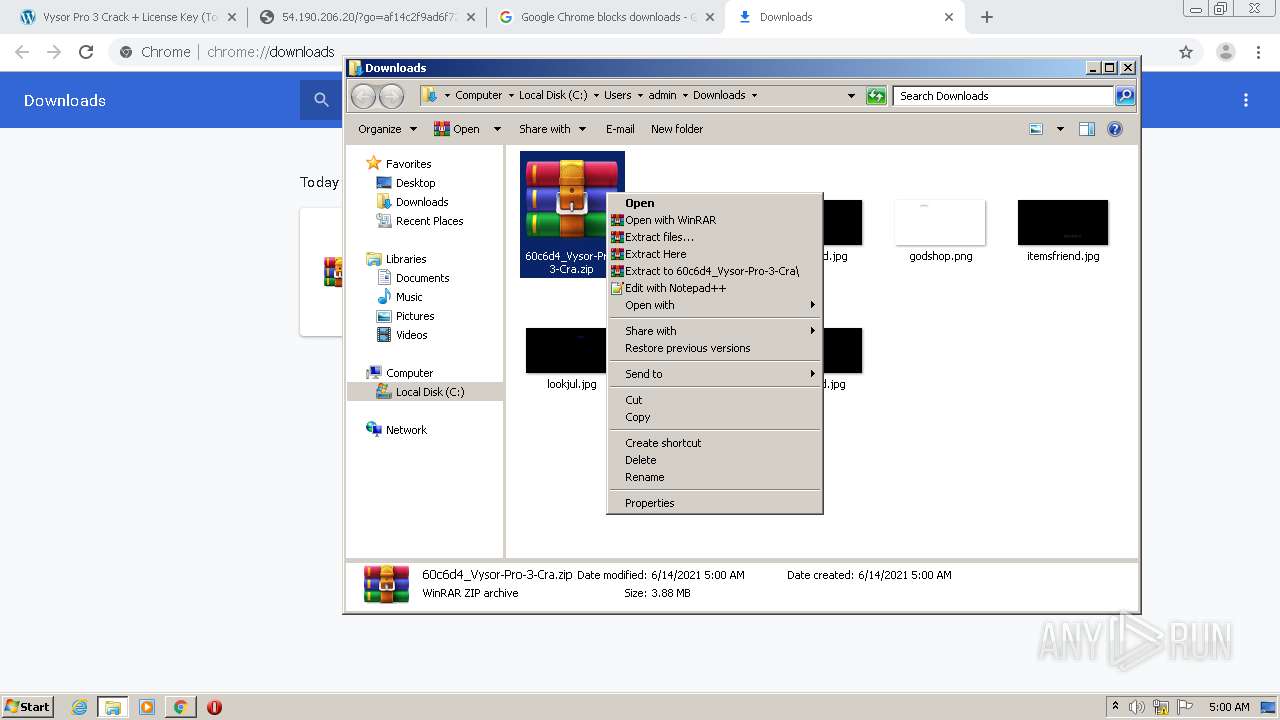Select Copy in context menu
Image resolution: width=1280 pixels, height=720 pixels.
click(x=714, y=417)
